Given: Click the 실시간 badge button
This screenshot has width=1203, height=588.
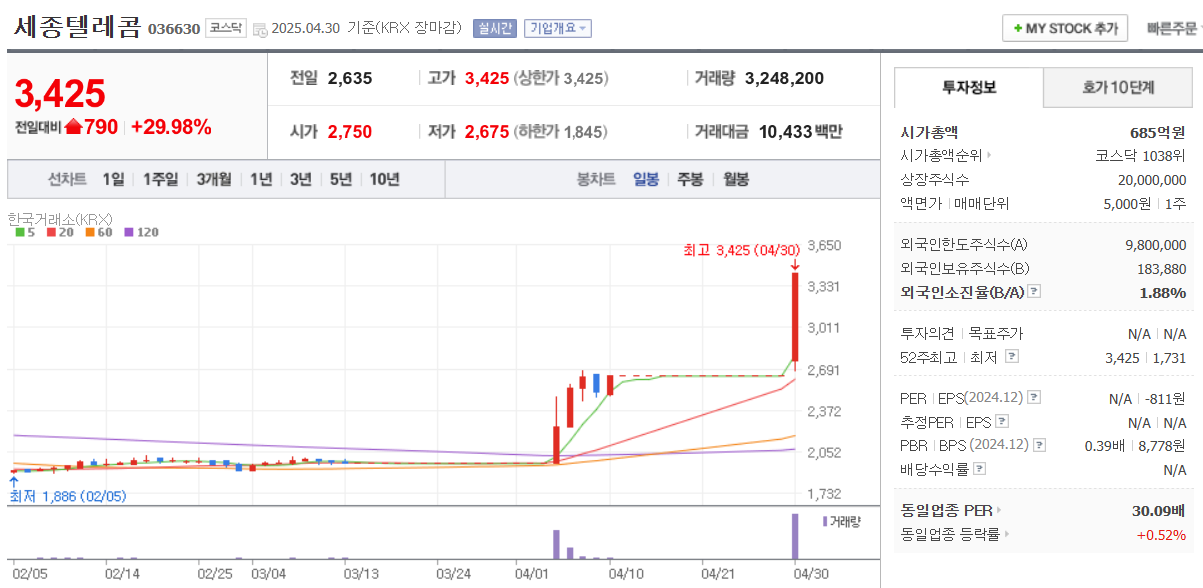Looking at the screenshot, I should pyautogui.click(x=494, y=29).
